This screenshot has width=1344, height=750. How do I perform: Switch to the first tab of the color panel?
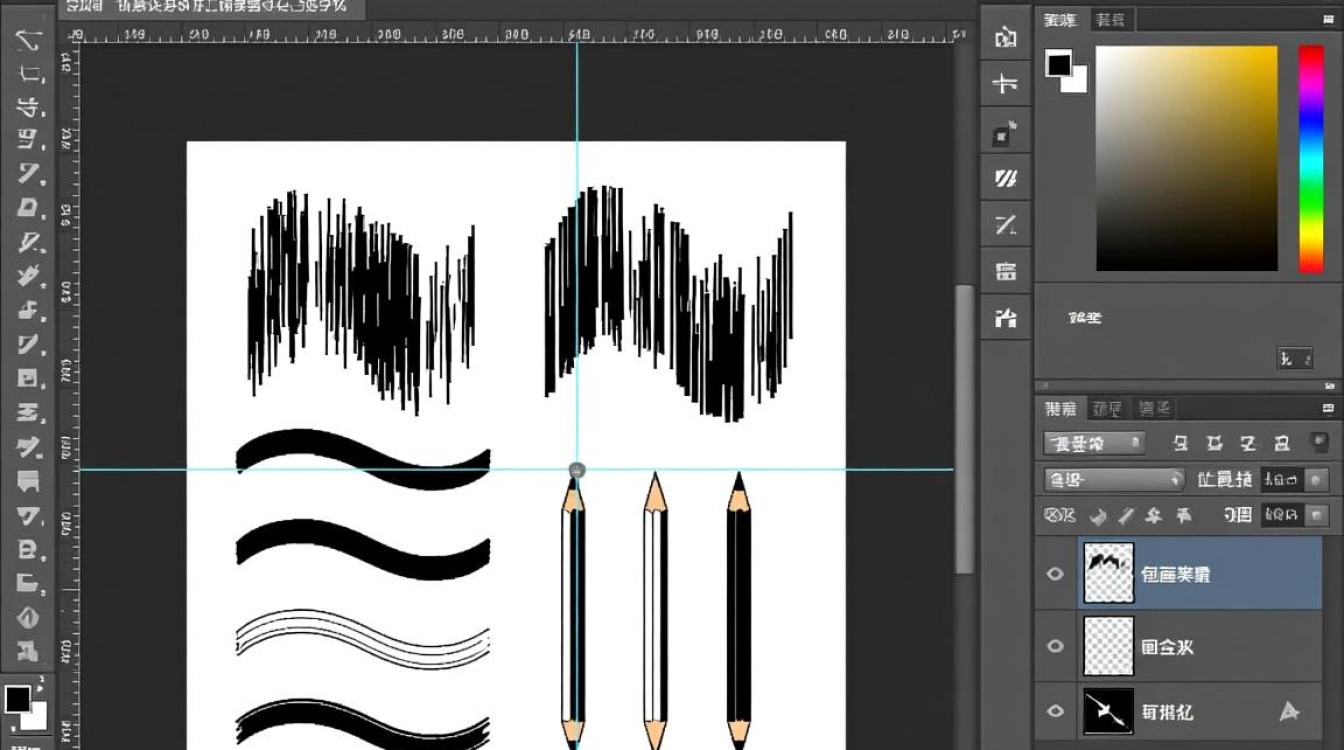point(1062,19)
